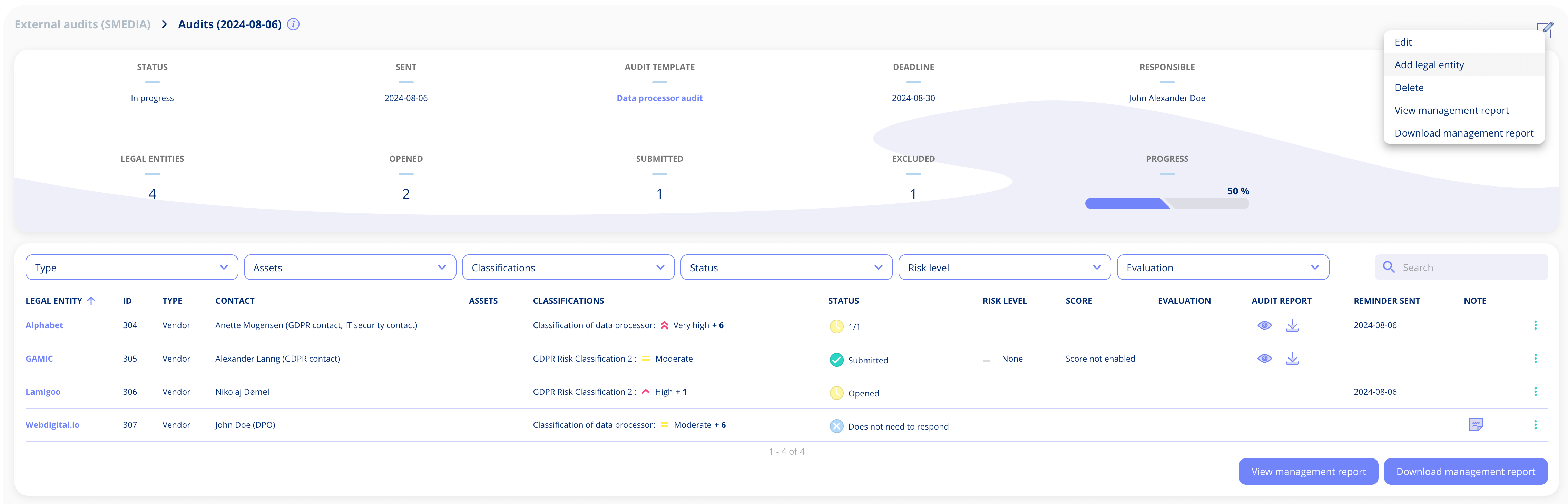This screenshot has width=1568, height=504.
Task: Click breadcrumb chevron after External audits
Action: 164,24
